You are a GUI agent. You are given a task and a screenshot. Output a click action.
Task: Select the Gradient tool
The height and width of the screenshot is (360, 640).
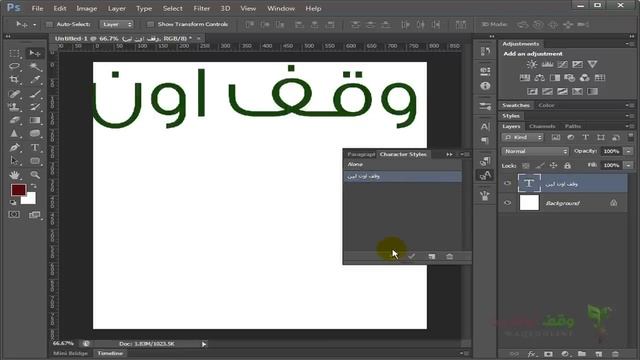[35, 120]
